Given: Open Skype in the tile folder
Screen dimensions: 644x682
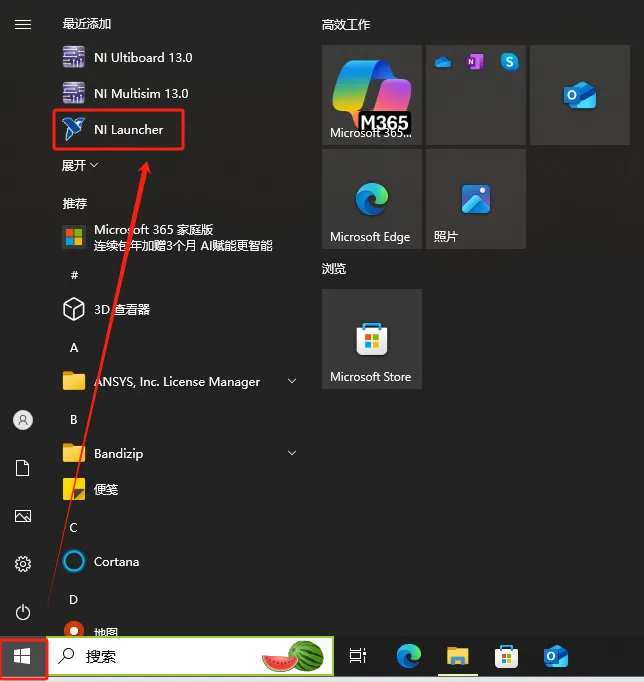Looking at the screenshot, I should pos(509,62).
